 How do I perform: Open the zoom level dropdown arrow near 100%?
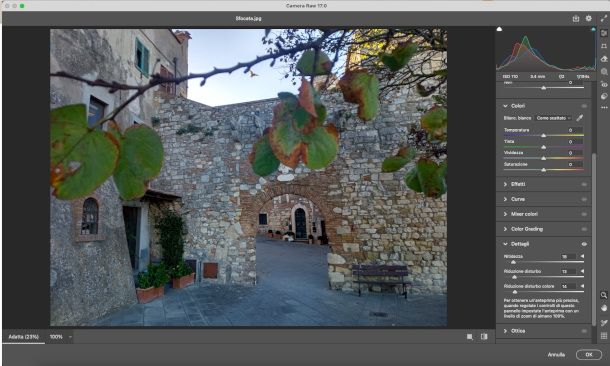70,337
